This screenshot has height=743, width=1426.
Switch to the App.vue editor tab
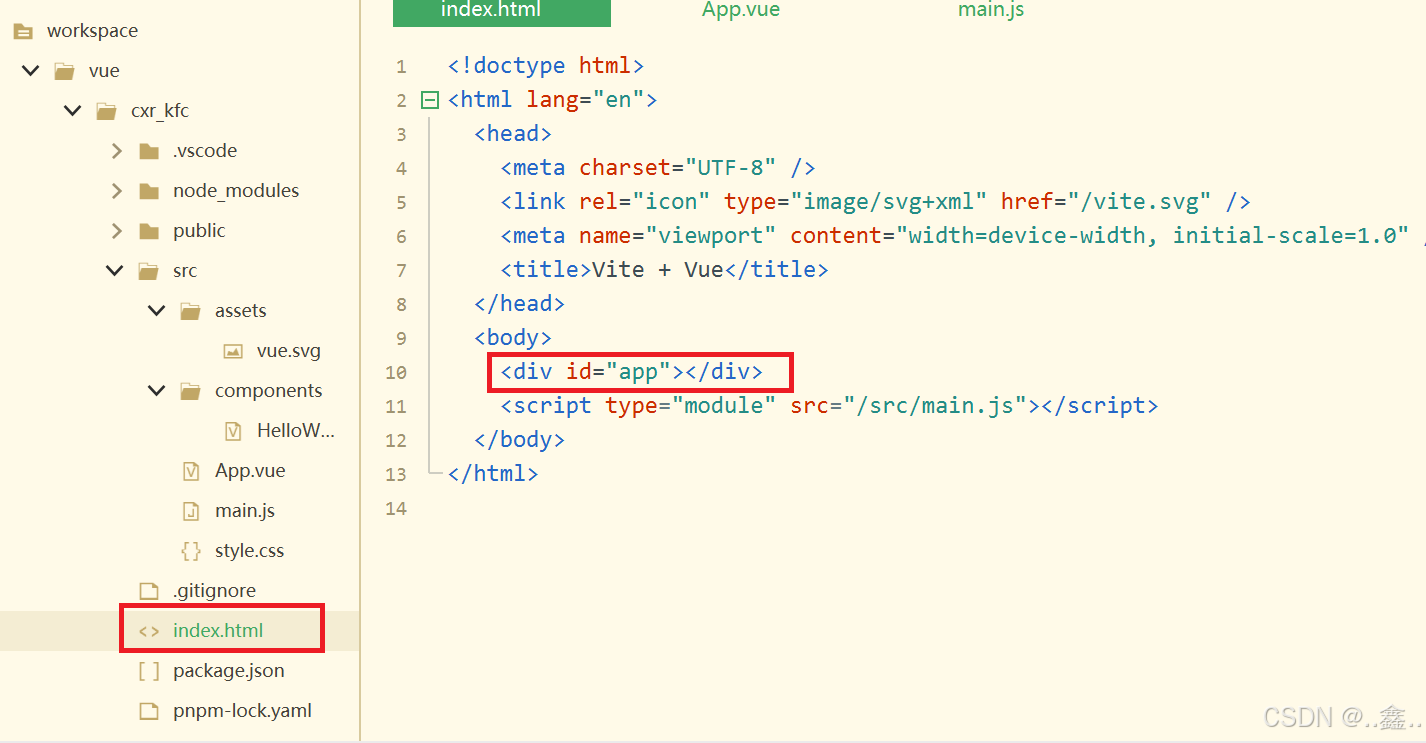pos(741,10)
